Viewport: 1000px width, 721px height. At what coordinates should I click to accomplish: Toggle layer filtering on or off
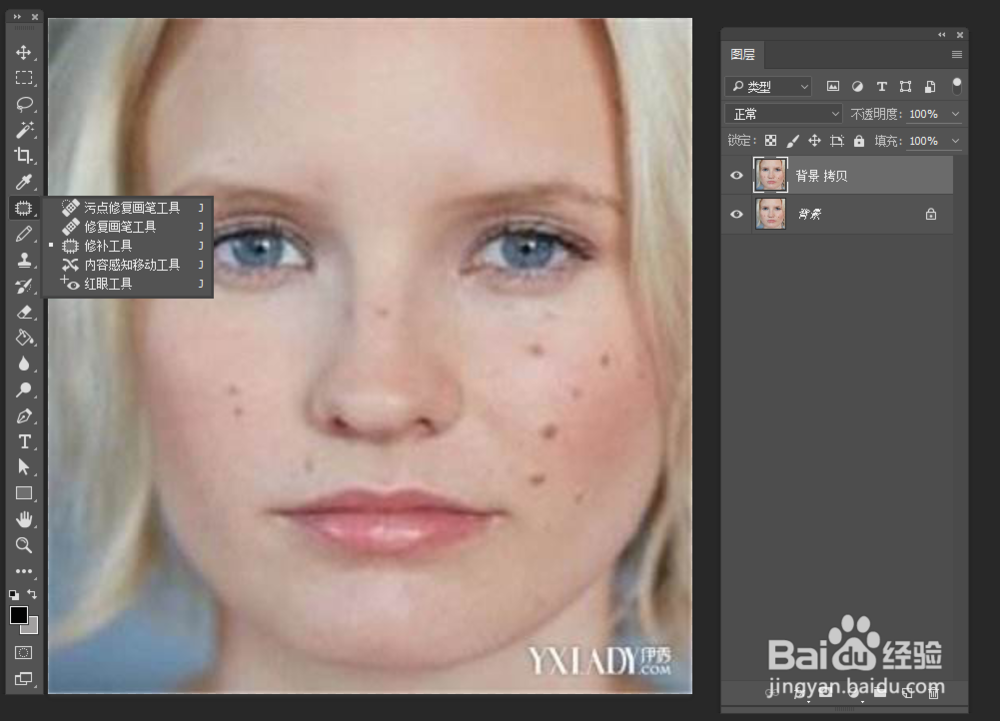(x=957, y=86)
